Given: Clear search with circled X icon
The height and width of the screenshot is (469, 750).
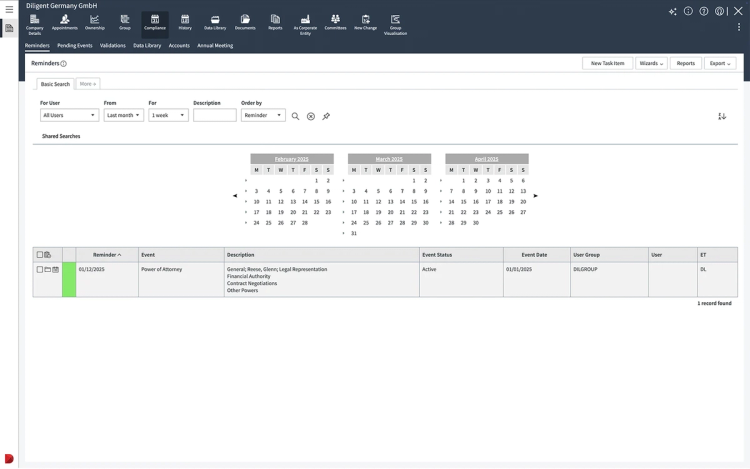Looking at the screenshot, I should click(311, 116).
